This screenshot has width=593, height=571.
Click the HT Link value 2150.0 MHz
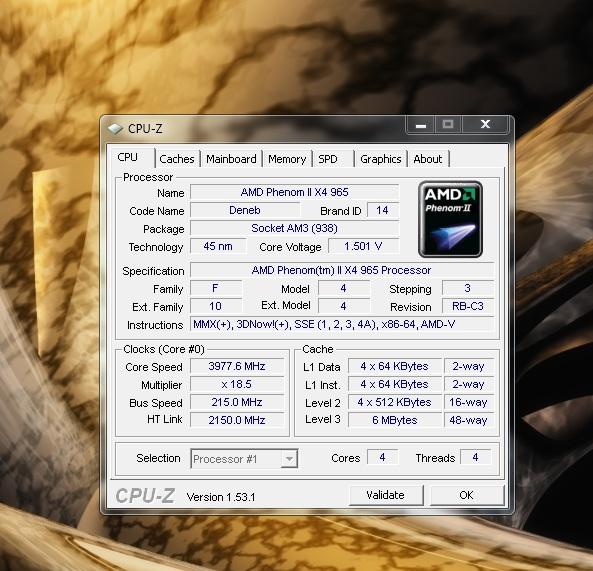tap(237, 420)
